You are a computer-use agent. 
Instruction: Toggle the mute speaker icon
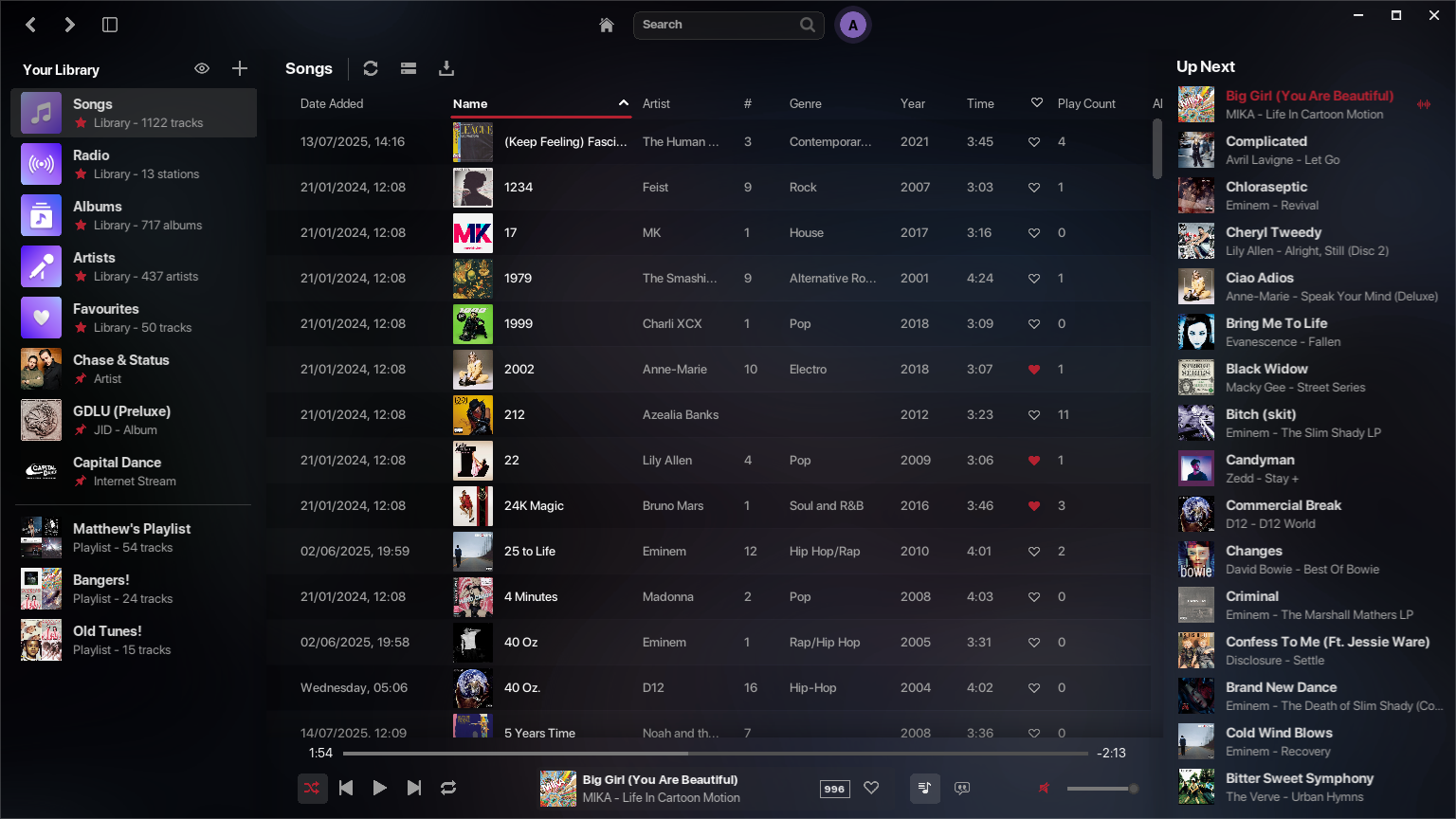coord(1044,788)
